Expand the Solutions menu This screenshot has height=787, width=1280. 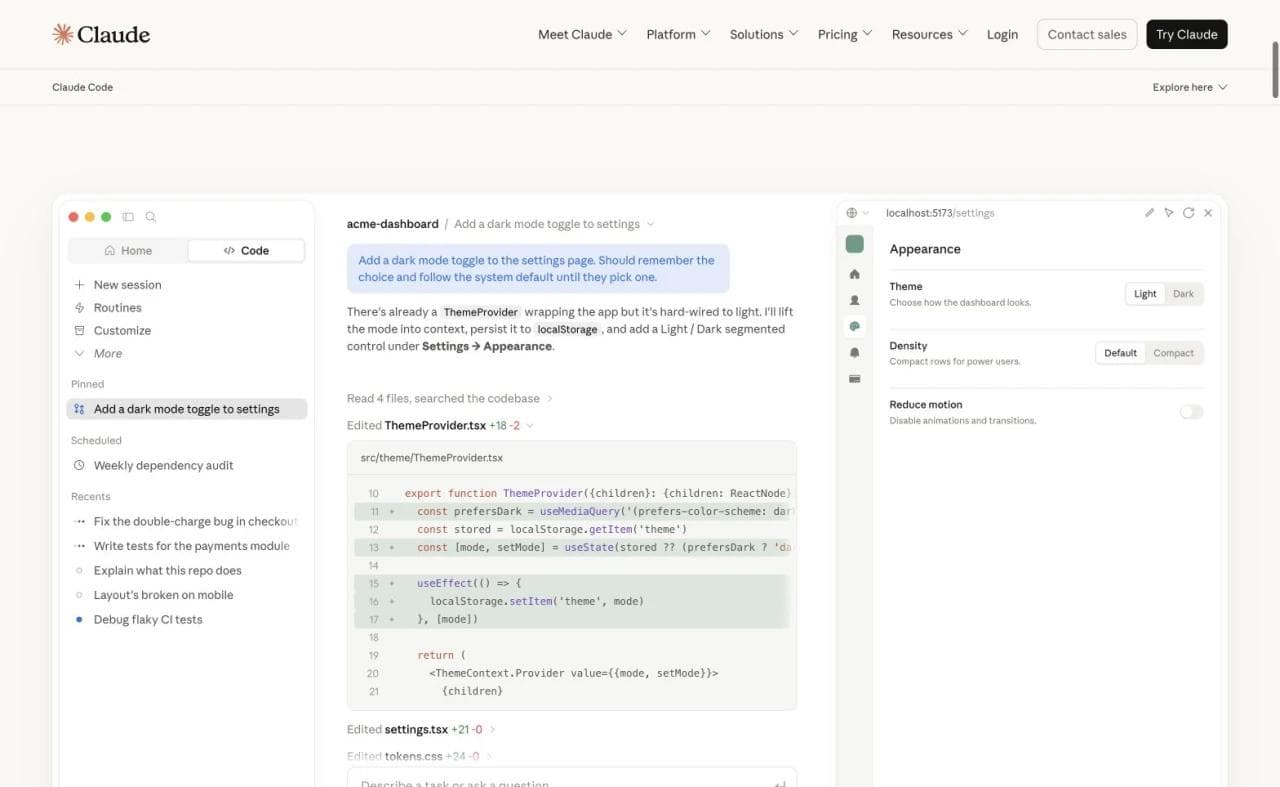tap(764, 34)
